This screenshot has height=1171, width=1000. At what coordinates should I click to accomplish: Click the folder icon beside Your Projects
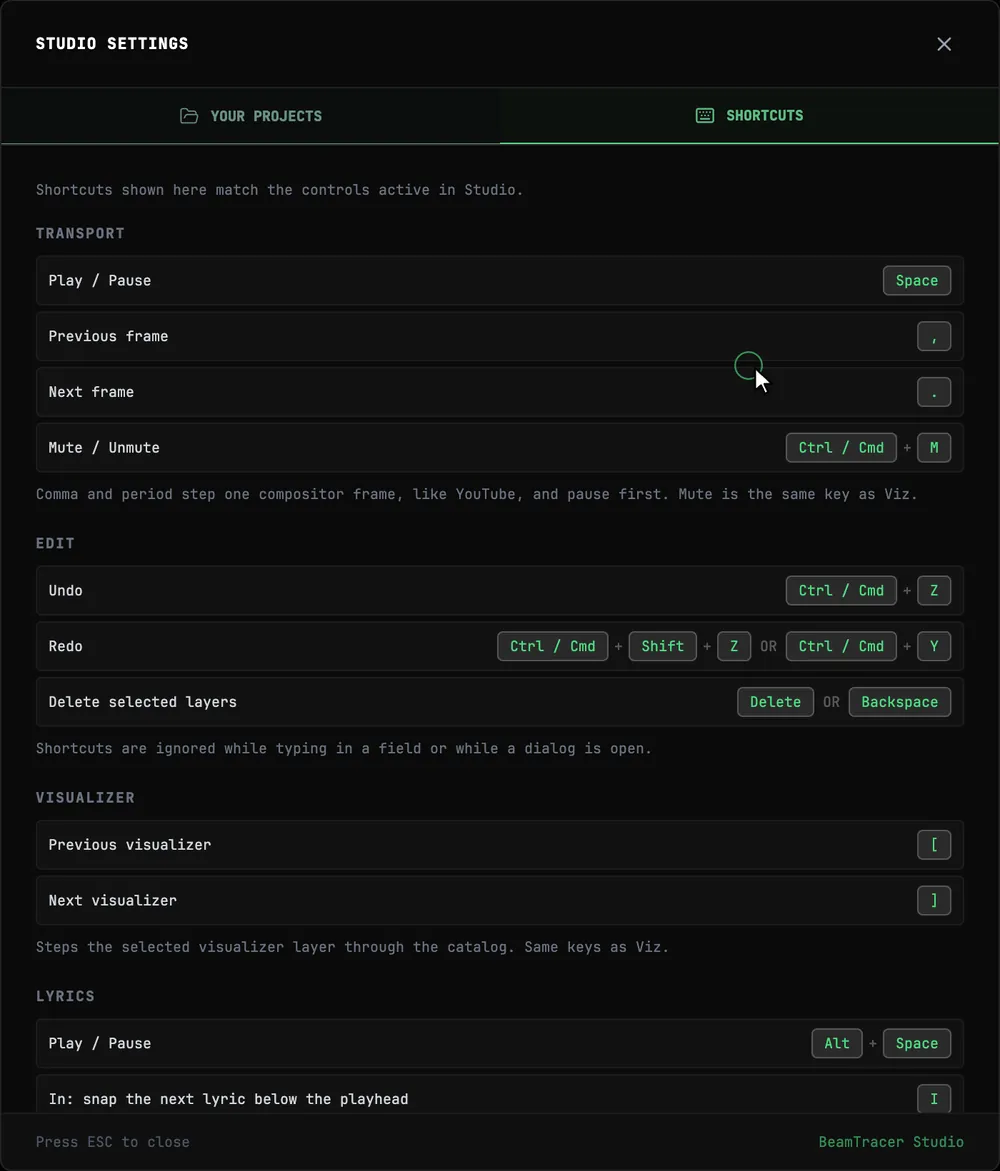pyautogui.click(x=189, y=116)
